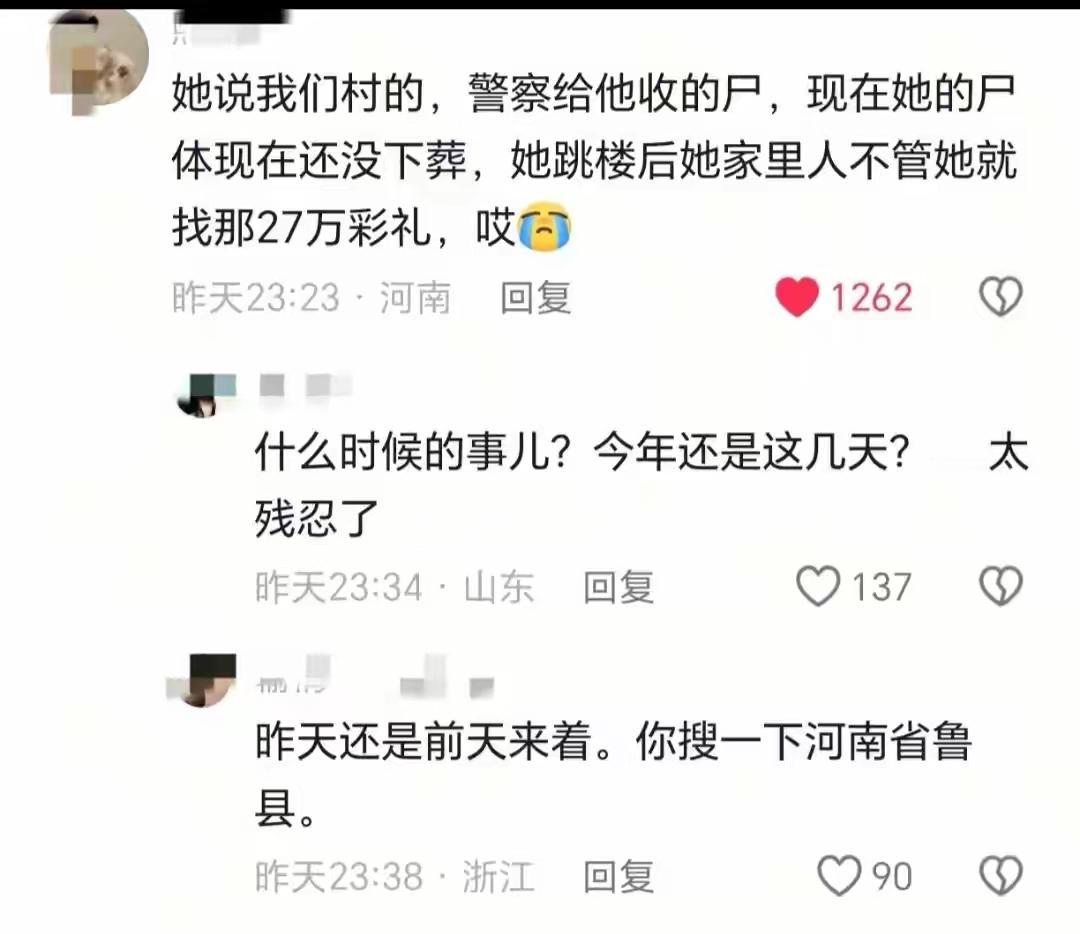Open the Shandong replier's blurred username

(306, 386)
